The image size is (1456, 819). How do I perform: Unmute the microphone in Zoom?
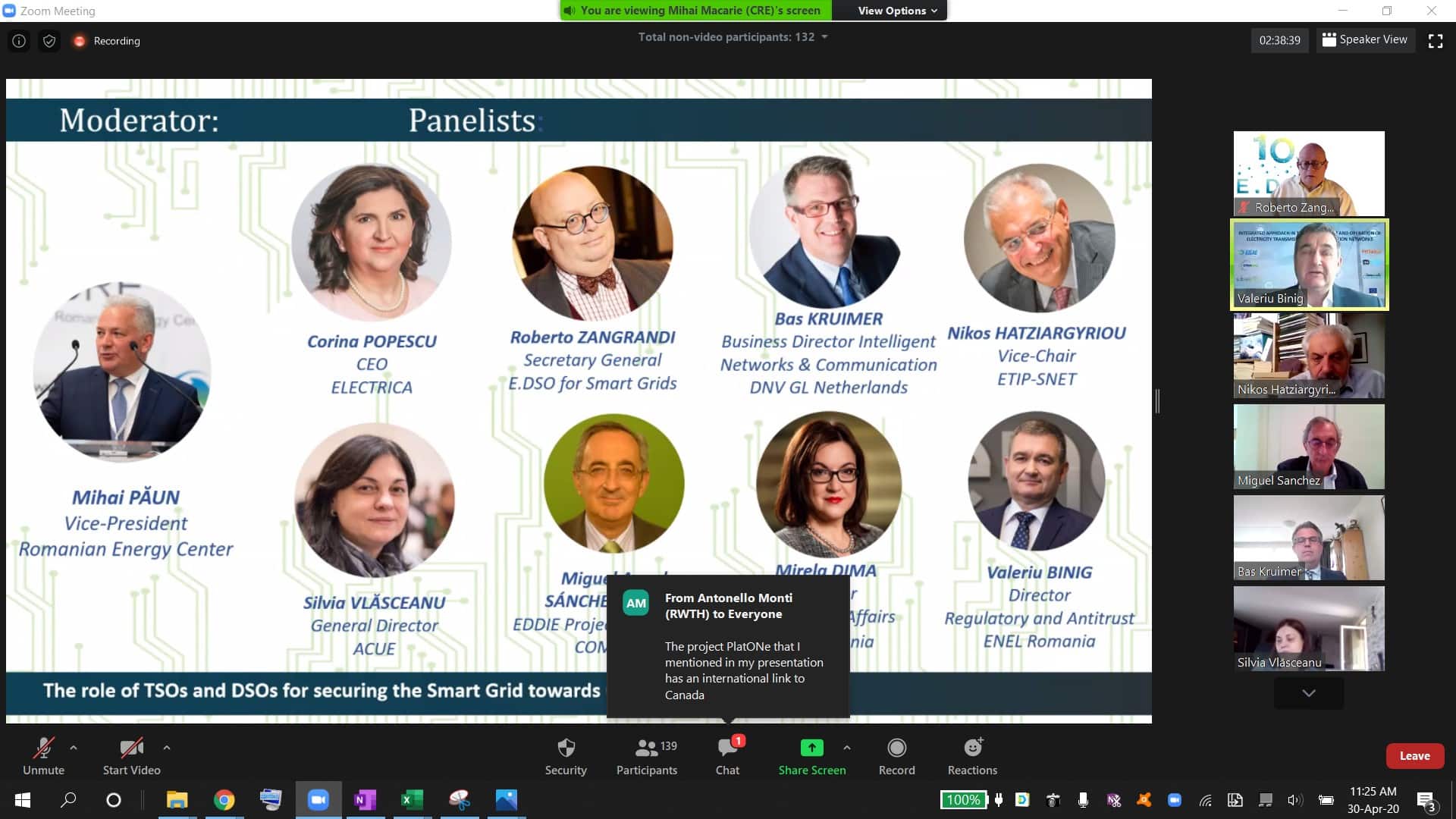tap(43, 756)
